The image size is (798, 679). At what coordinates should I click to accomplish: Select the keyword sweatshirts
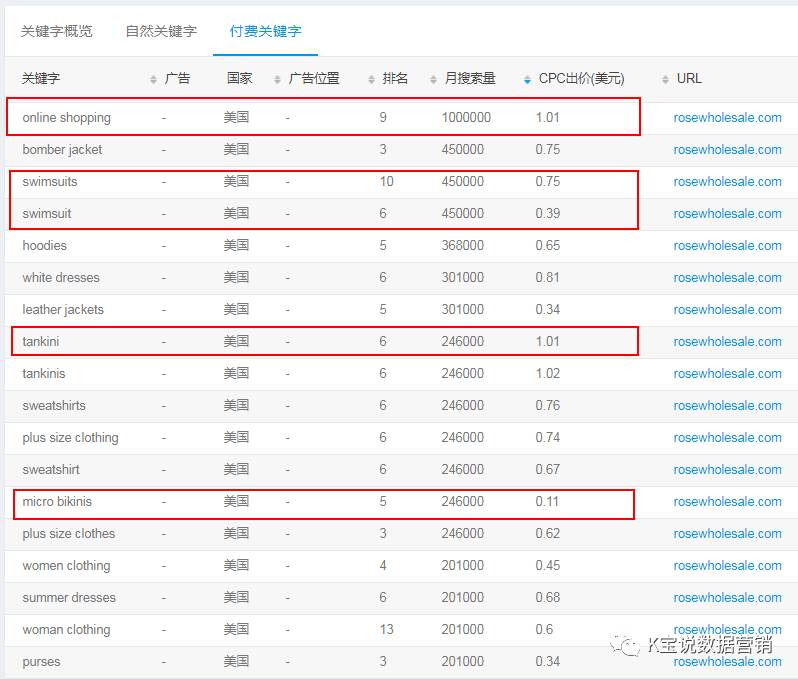[x=53, y=406]
